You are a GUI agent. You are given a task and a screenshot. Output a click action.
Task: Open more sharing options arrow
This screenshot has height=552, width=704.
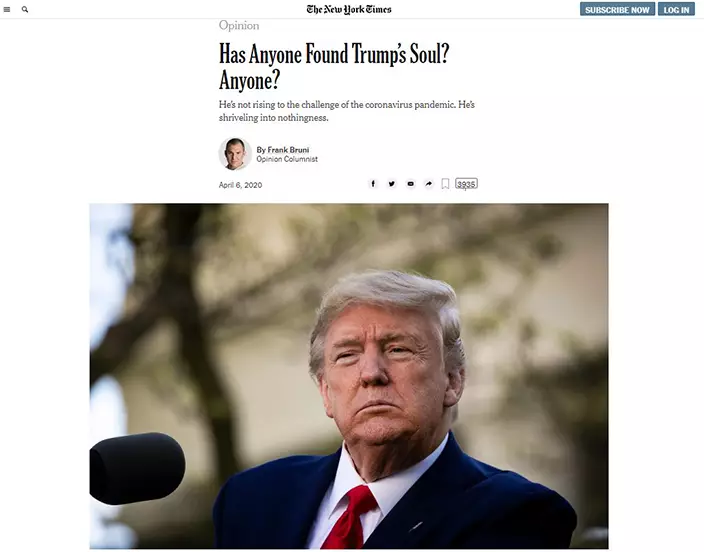point(429,184)
